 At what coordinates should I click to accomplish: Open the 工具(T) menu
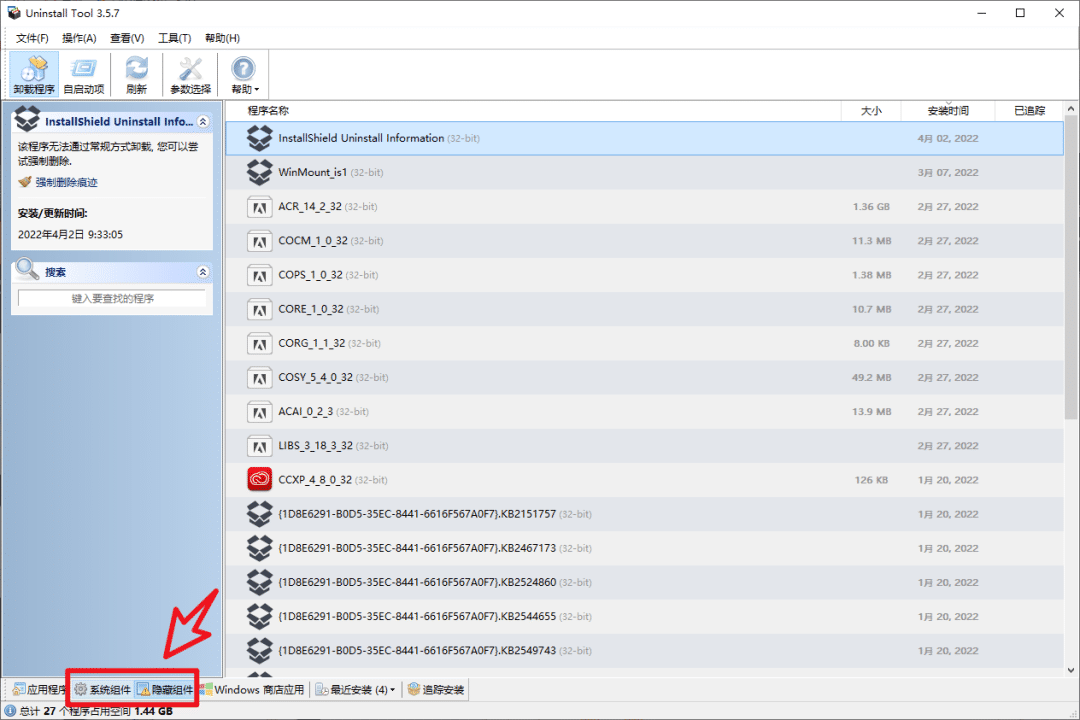click(174, 38)
